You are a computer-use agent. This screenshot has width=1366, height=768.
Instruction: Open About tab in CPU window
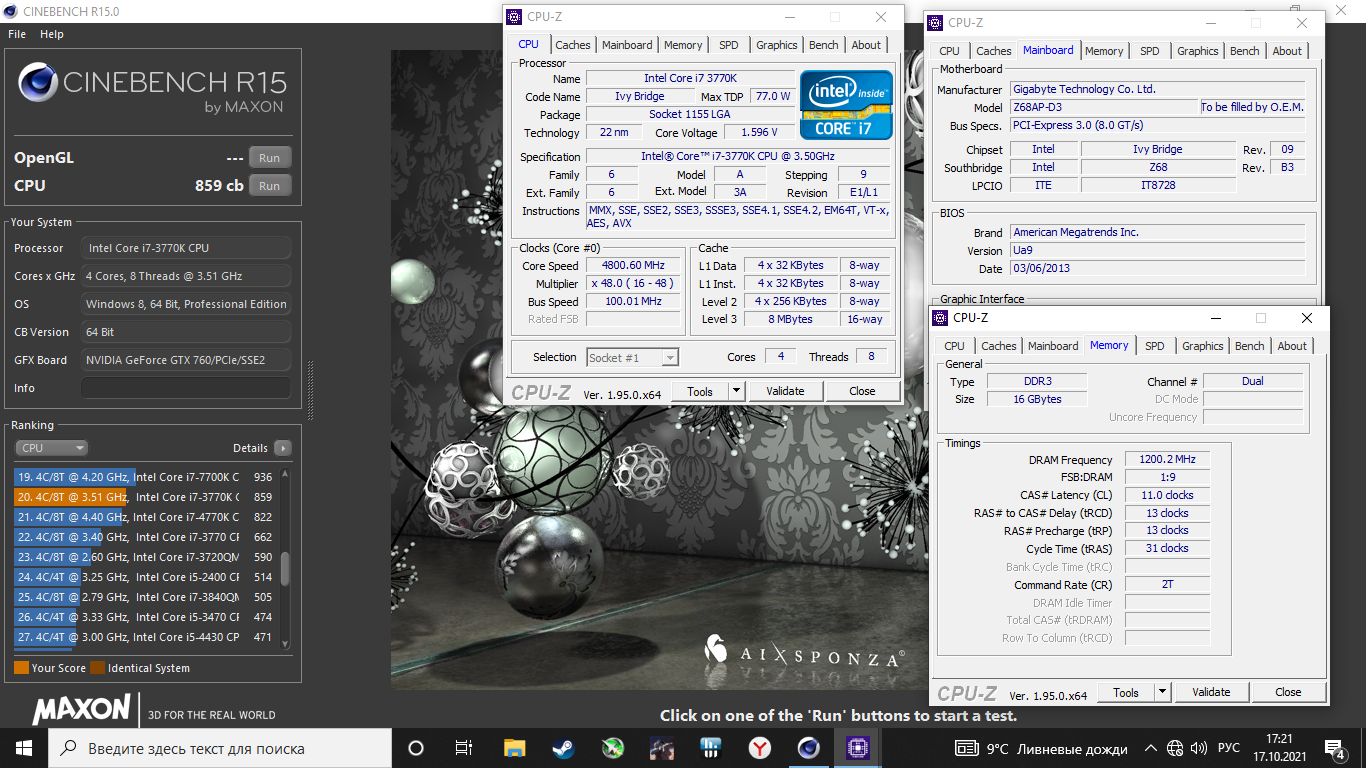point(866,45)
